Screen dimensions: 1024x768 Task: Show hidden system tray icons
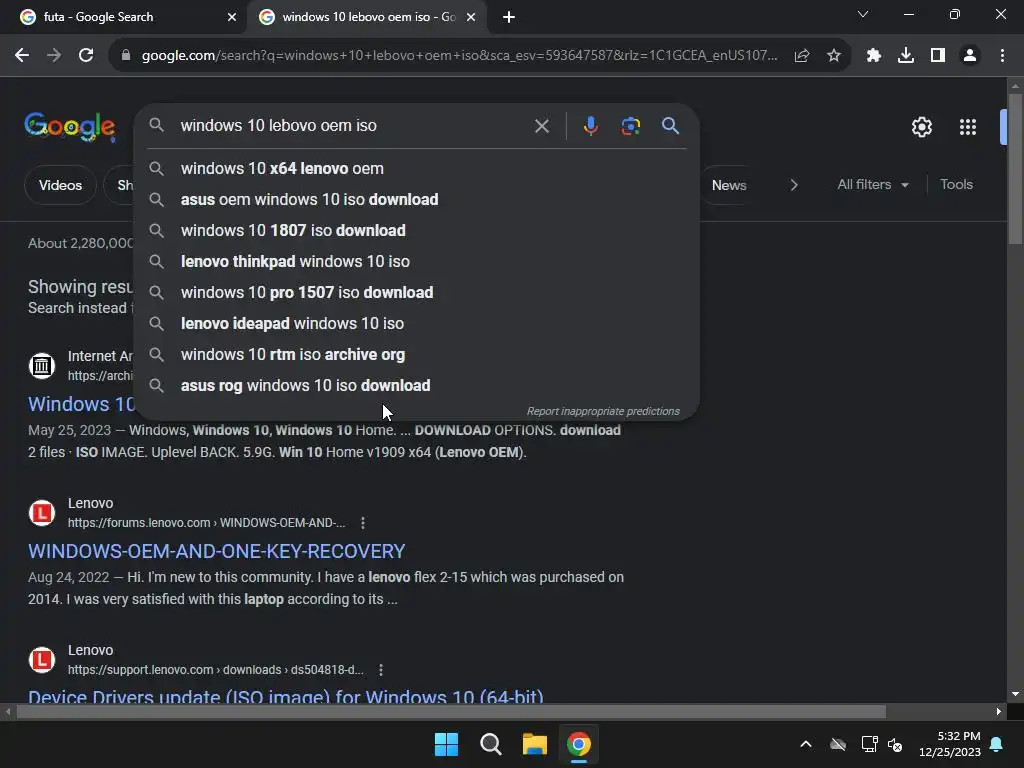[x=806, y=744]
